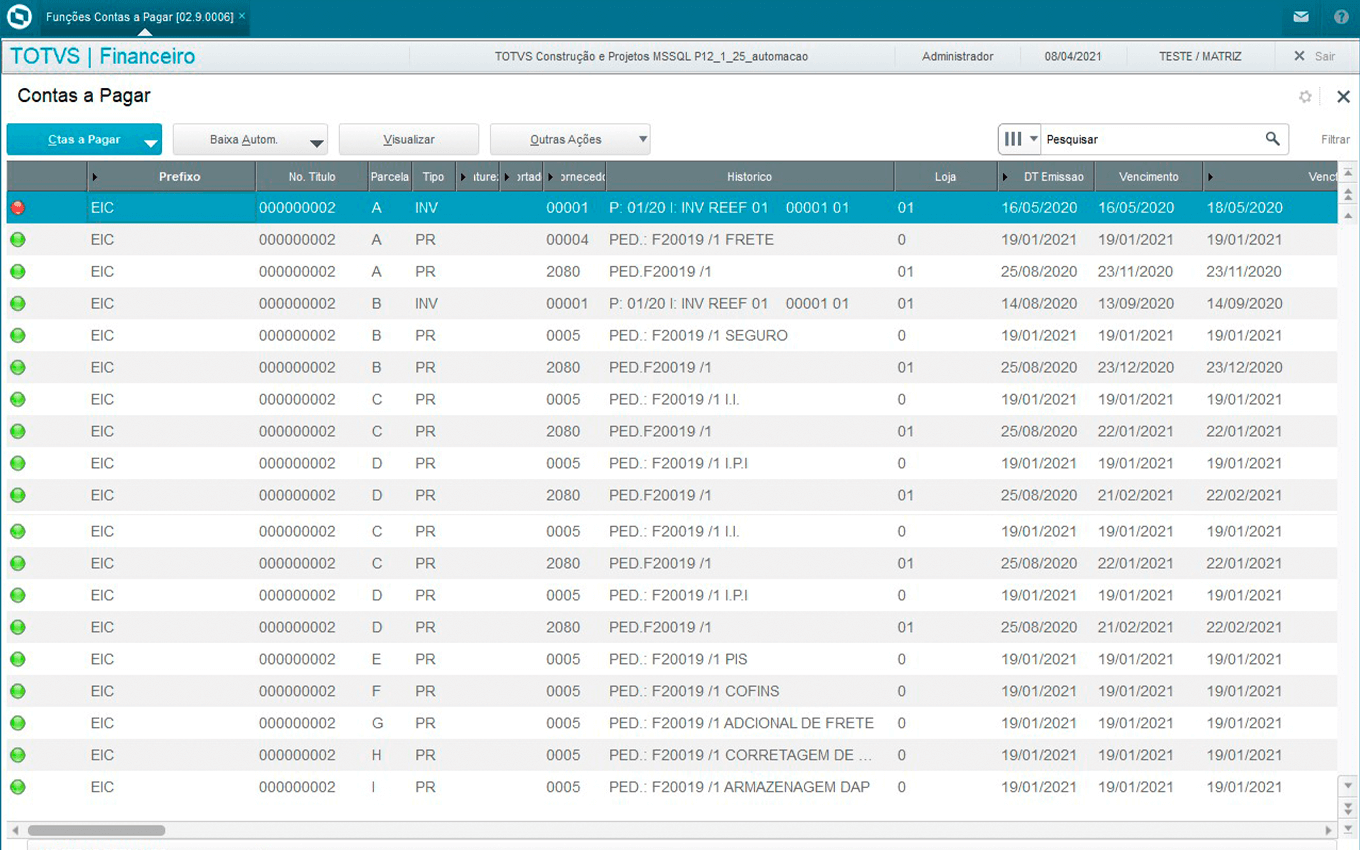
Task: Open the Outras Ações dropdown
Action: (x=643, y=140)
